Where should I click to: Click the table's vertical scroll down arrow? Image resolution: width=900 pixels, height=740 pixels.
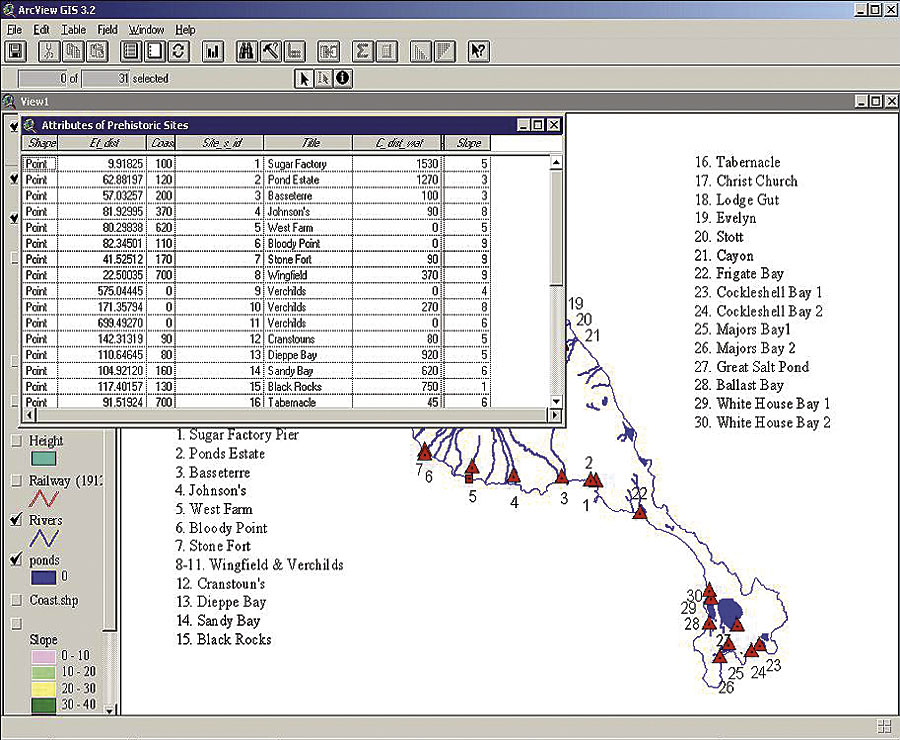(x=556, y=401)
